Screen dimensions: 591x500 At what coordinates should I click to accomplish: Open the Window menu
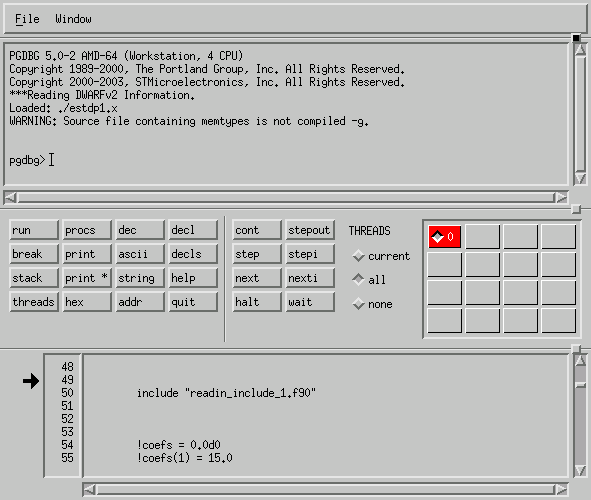(x=73, y=19)
